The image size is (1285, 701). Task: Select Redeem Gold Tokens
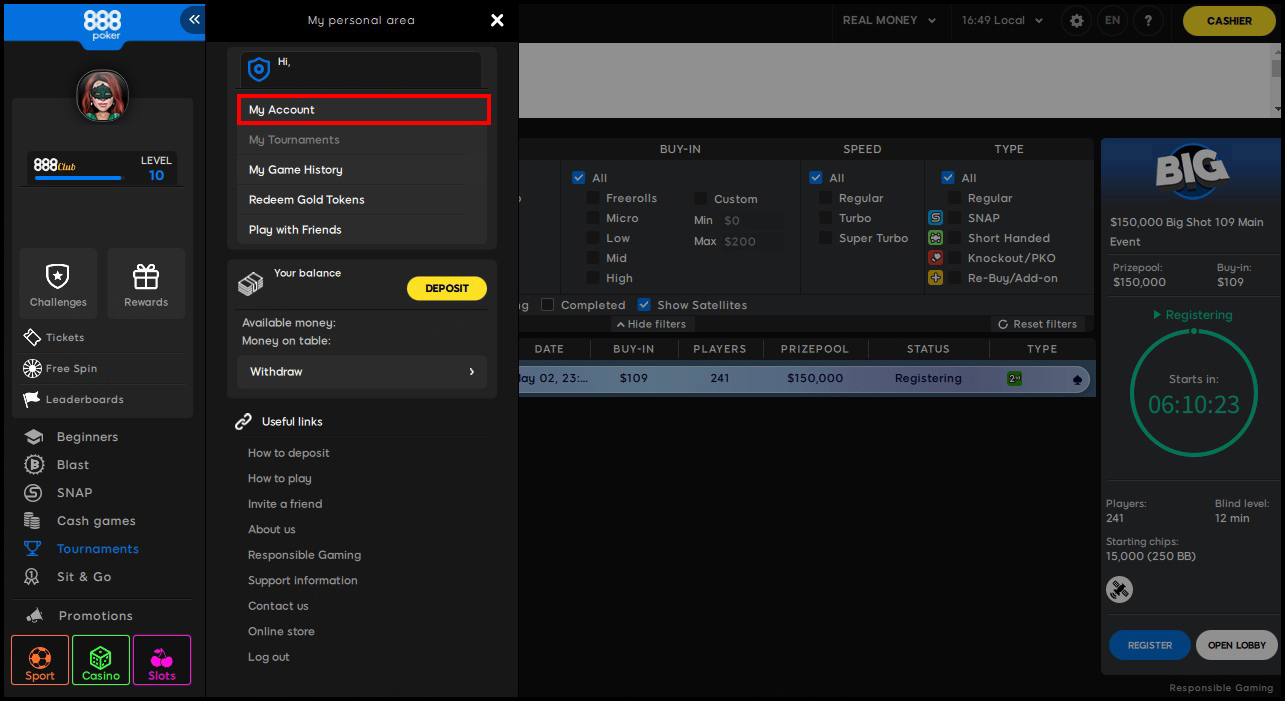coord(362,200)
